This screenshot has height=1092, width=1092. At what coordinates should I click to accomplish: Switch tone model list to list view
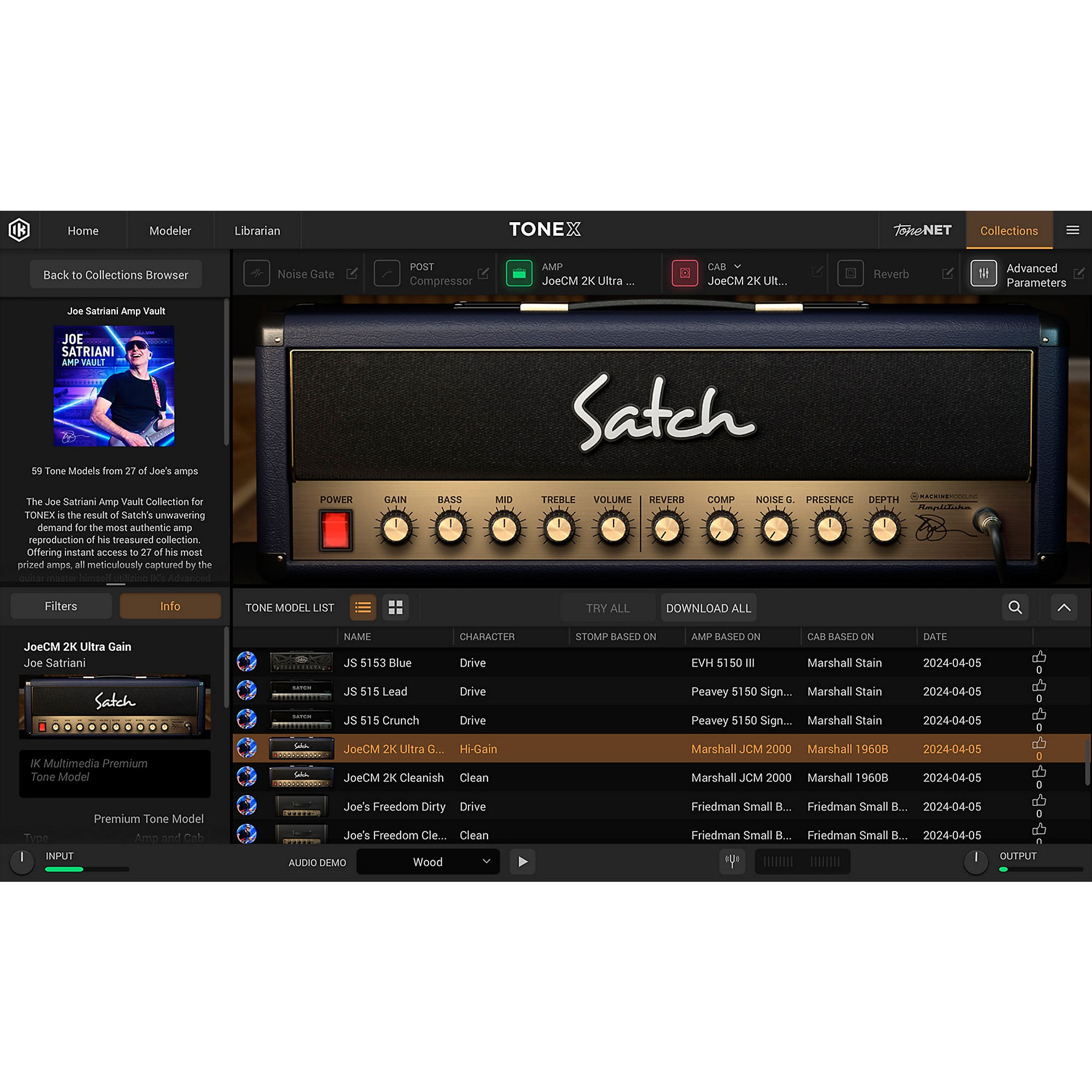(363, 608)
